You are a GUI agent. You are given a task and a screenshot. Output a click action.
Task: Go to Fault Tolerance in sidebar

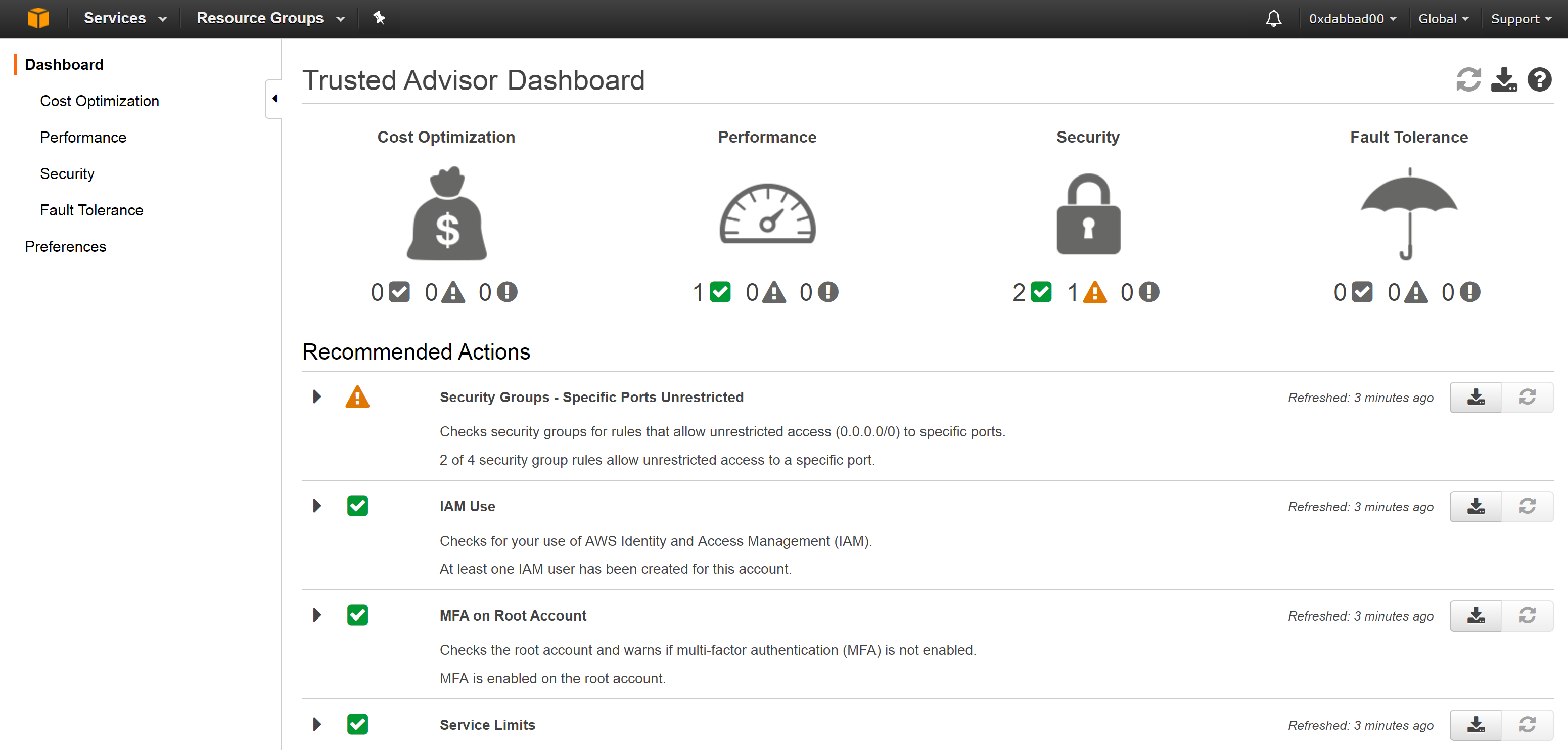click(x=91, y=210)
